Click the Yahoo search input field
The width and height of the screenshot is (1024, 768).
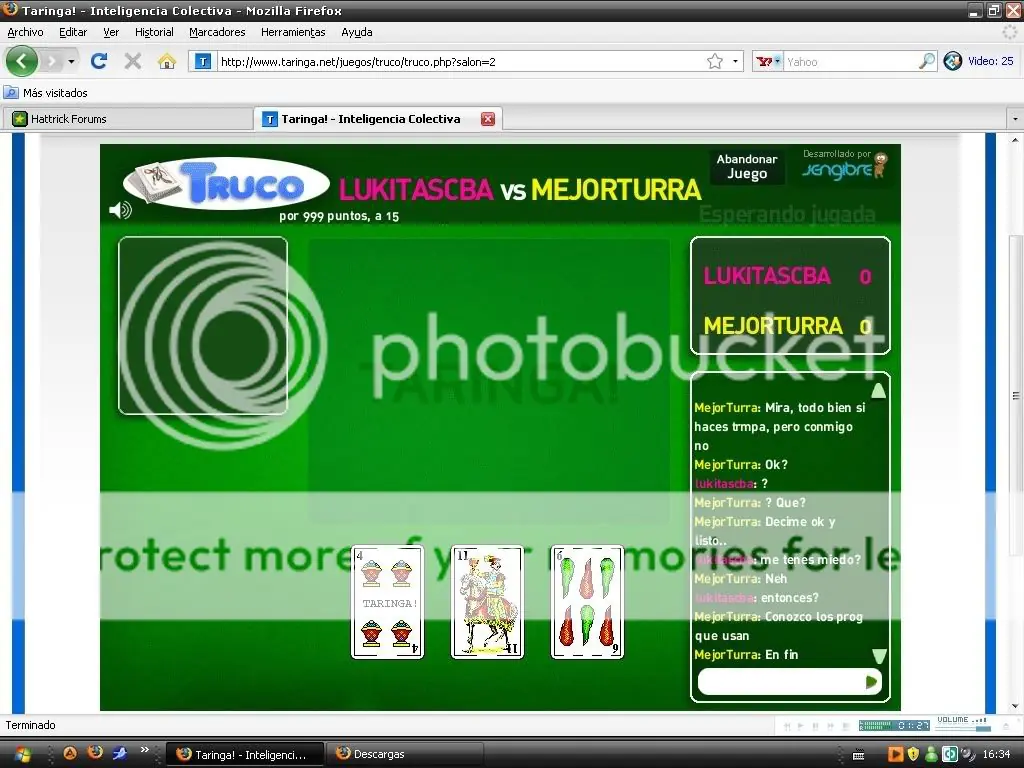(x=849, y=61)
